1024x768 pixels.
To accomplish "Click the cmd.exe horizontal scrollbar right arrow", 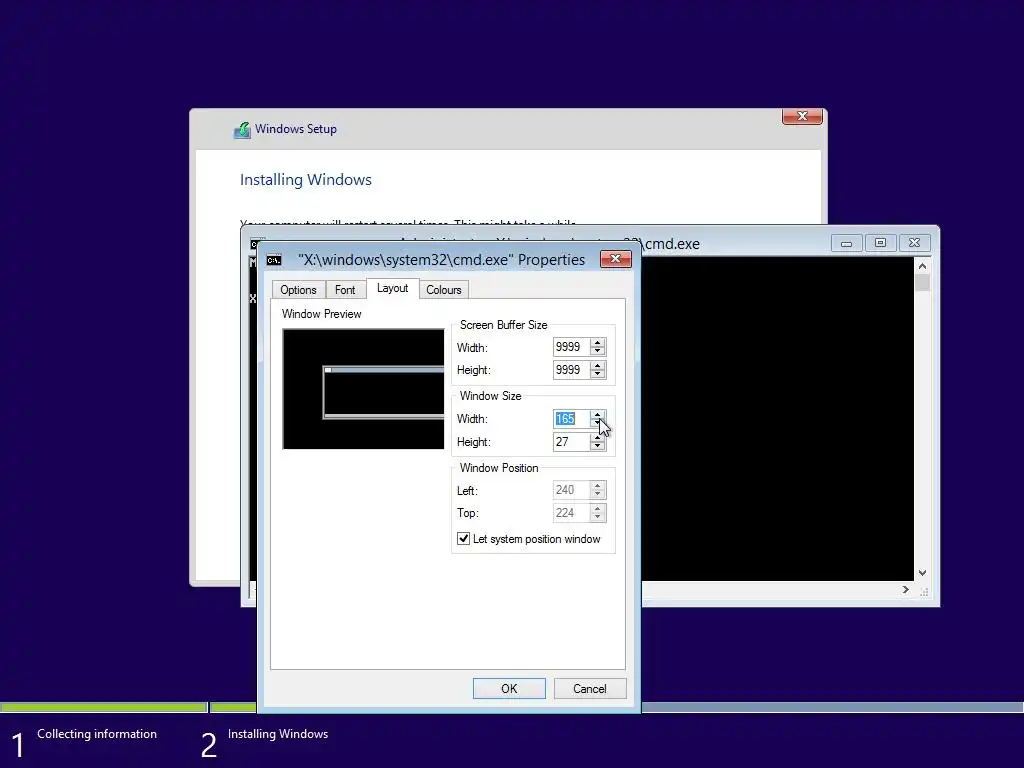I will coord(906,590).
